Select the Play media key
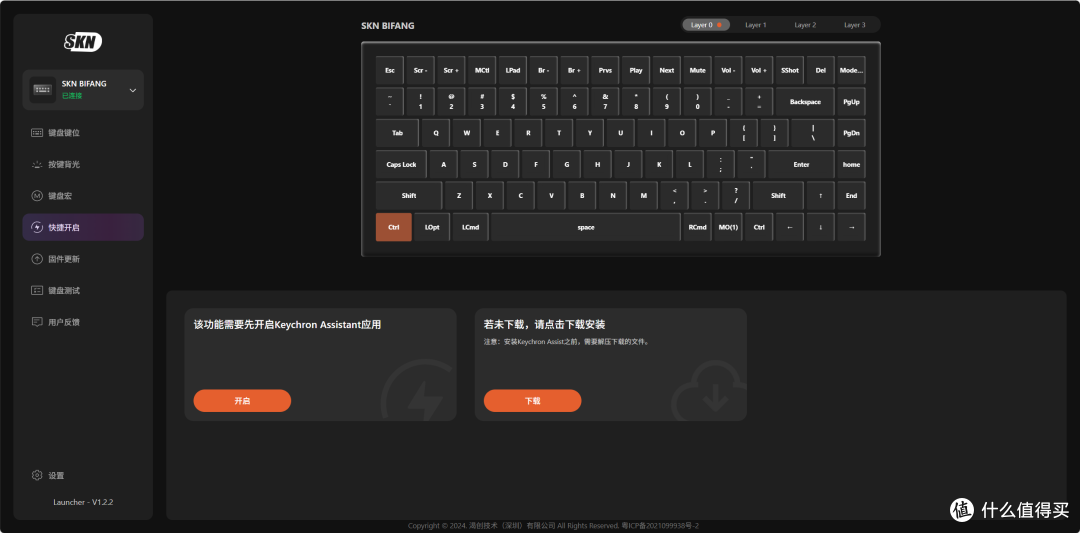The height and width of the screenshot is (533, 1080). 636,70
